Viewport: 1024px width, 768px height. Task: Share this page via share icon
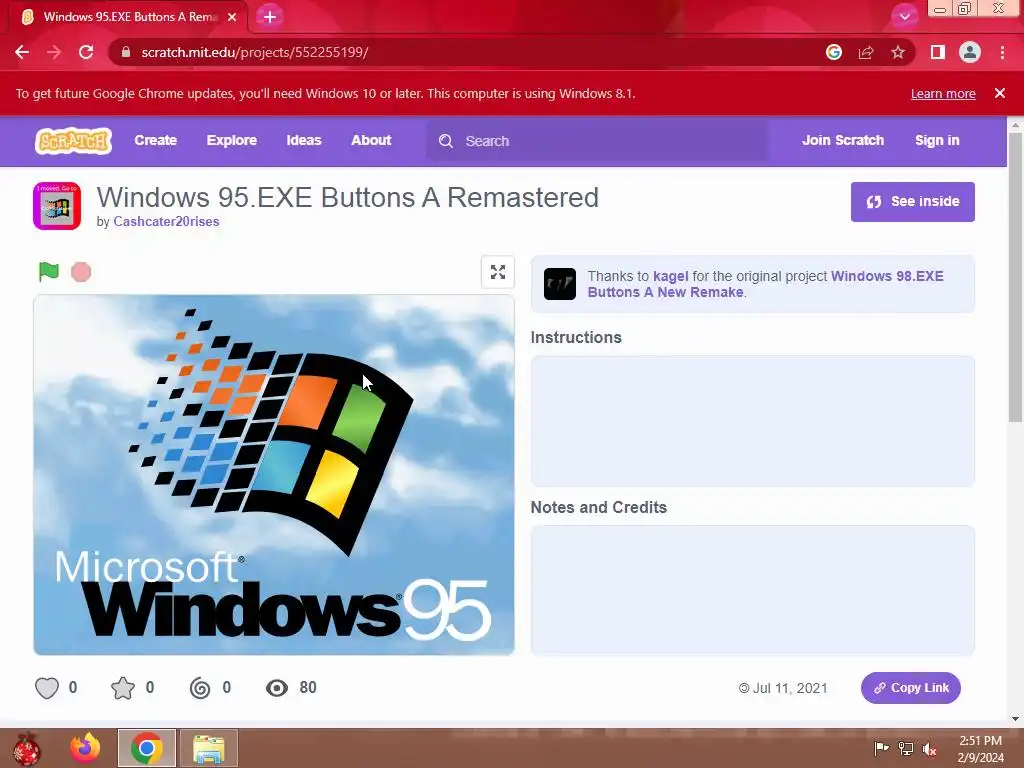point(866,52)
